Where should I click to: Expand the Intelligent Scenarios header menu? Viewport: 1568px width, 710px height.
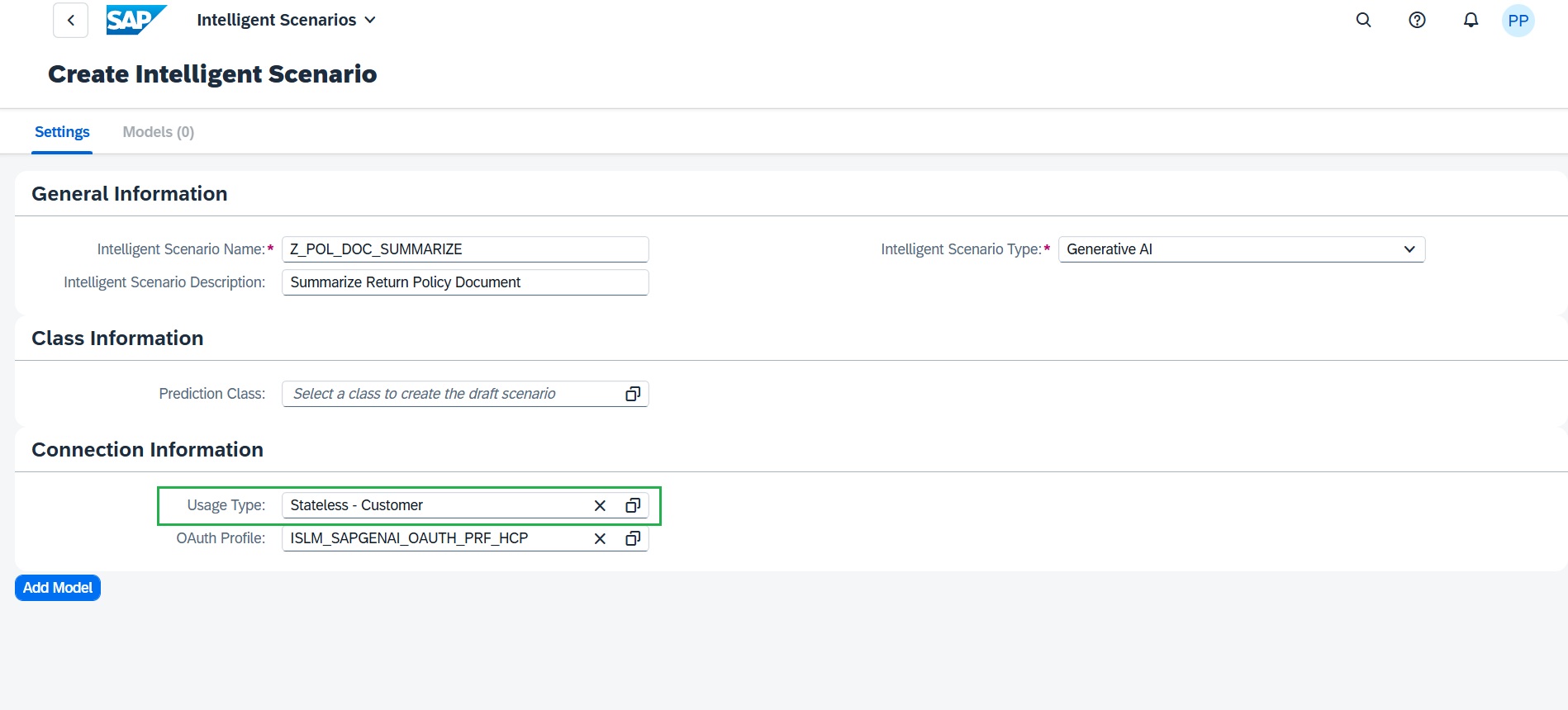tap(286, 20)
